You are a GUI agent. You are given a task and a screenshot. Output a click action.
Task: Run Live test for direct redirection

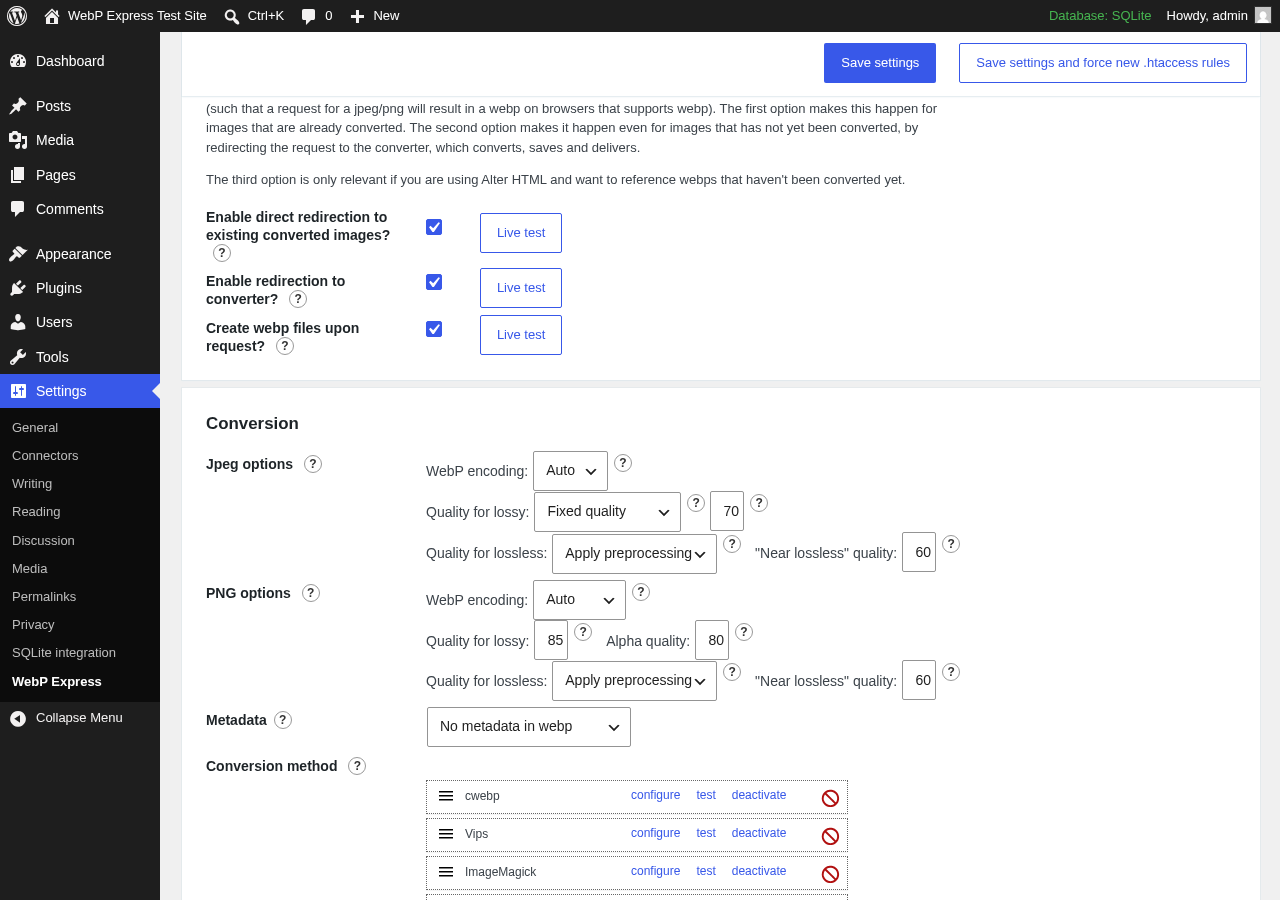521,233
